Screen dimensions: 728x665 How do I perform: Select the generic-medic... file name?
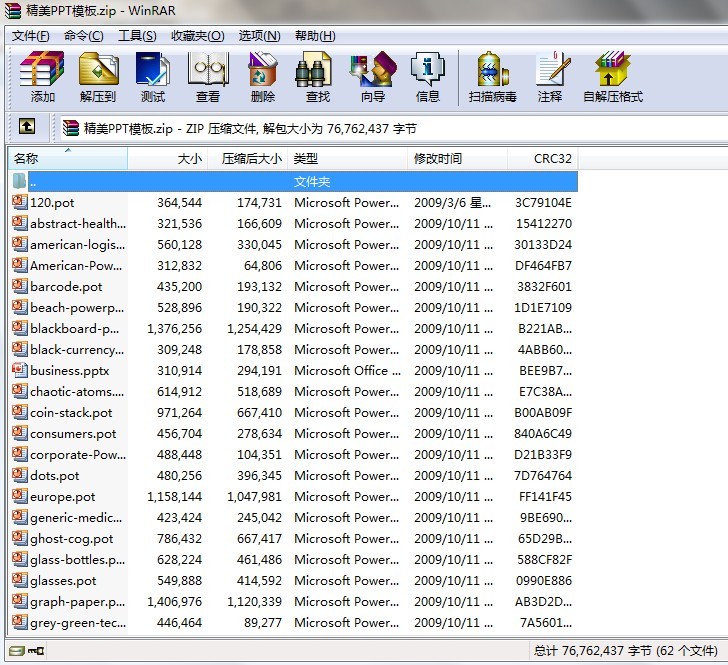pyautogui.click(x=76, y=517)
